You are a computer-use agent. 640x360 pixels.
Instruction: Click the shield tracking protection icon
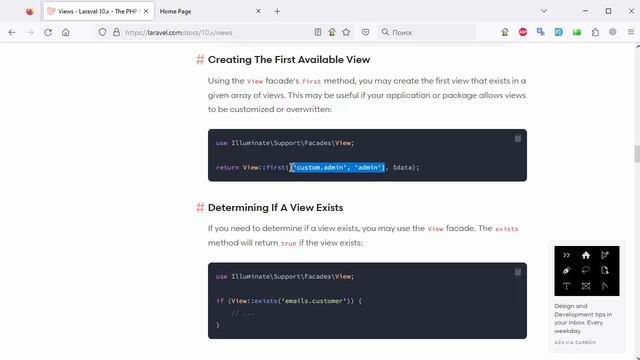(x=102, y=32)
